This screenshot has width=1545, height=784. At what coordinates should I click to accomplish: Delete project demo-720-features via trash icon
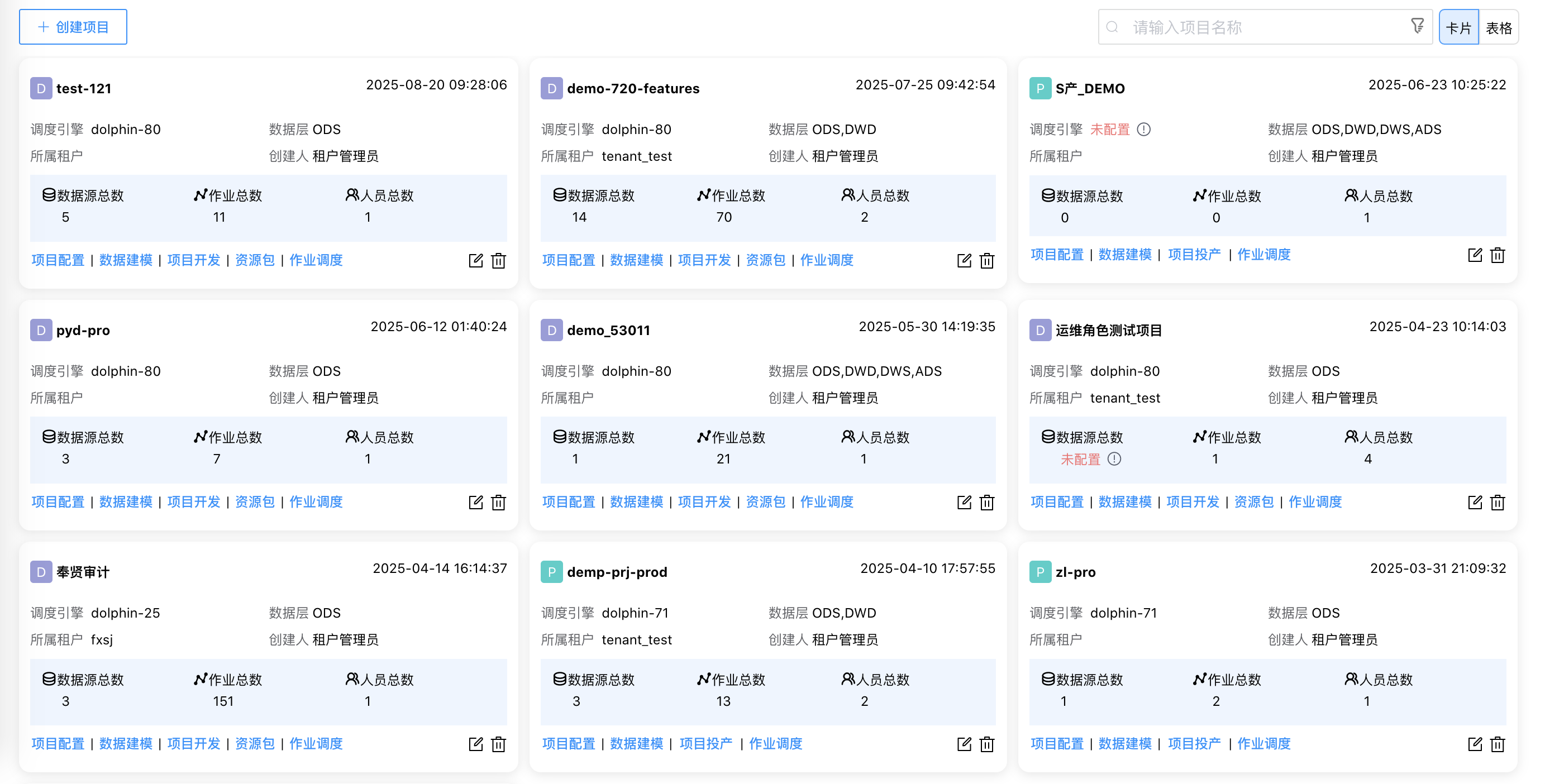click(987, 261)
